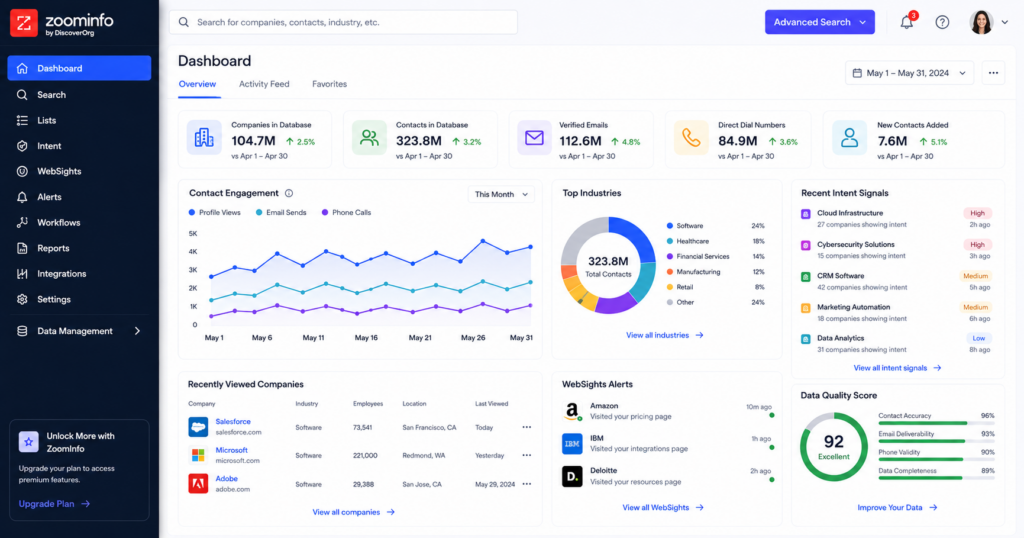This screenshot has width=1024, height=538.
Task: Open the three-dot dashboard options menu
Action: coord(993,73)
